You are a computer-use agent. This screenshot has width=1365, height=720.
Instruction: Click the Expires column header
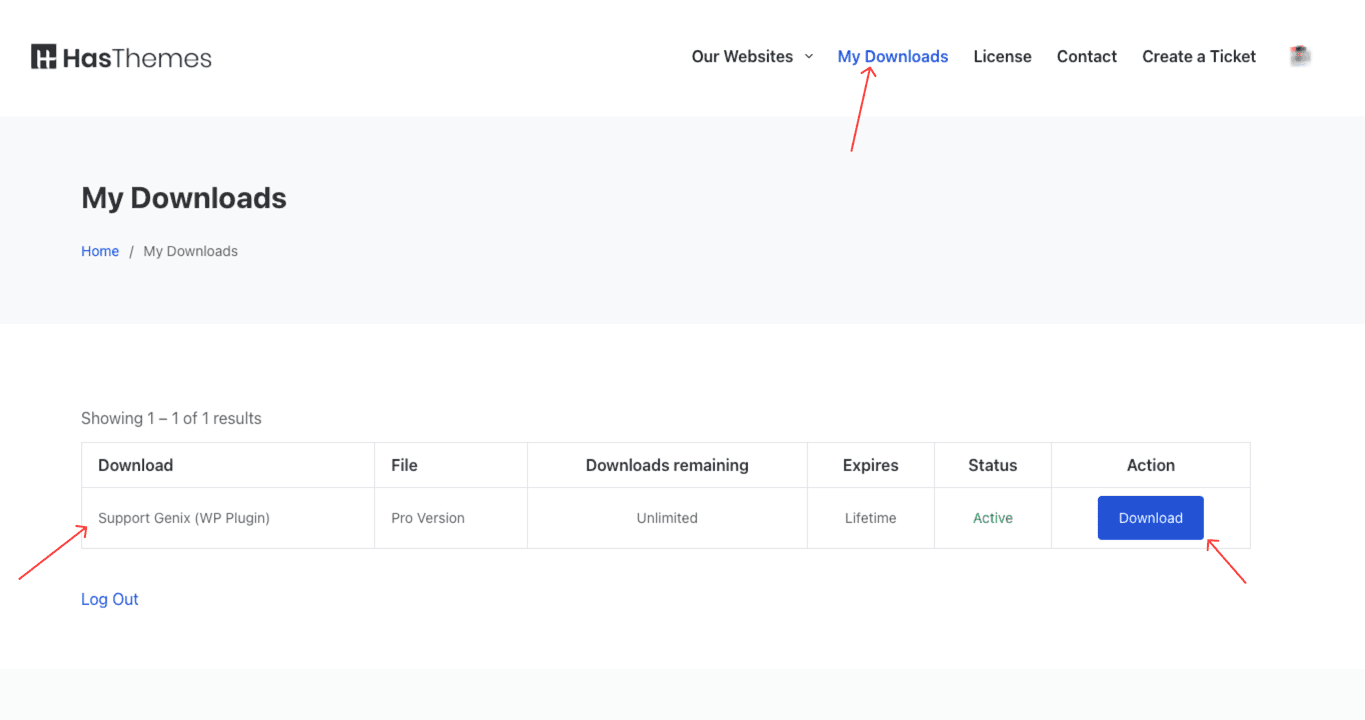tap(870, 465)
